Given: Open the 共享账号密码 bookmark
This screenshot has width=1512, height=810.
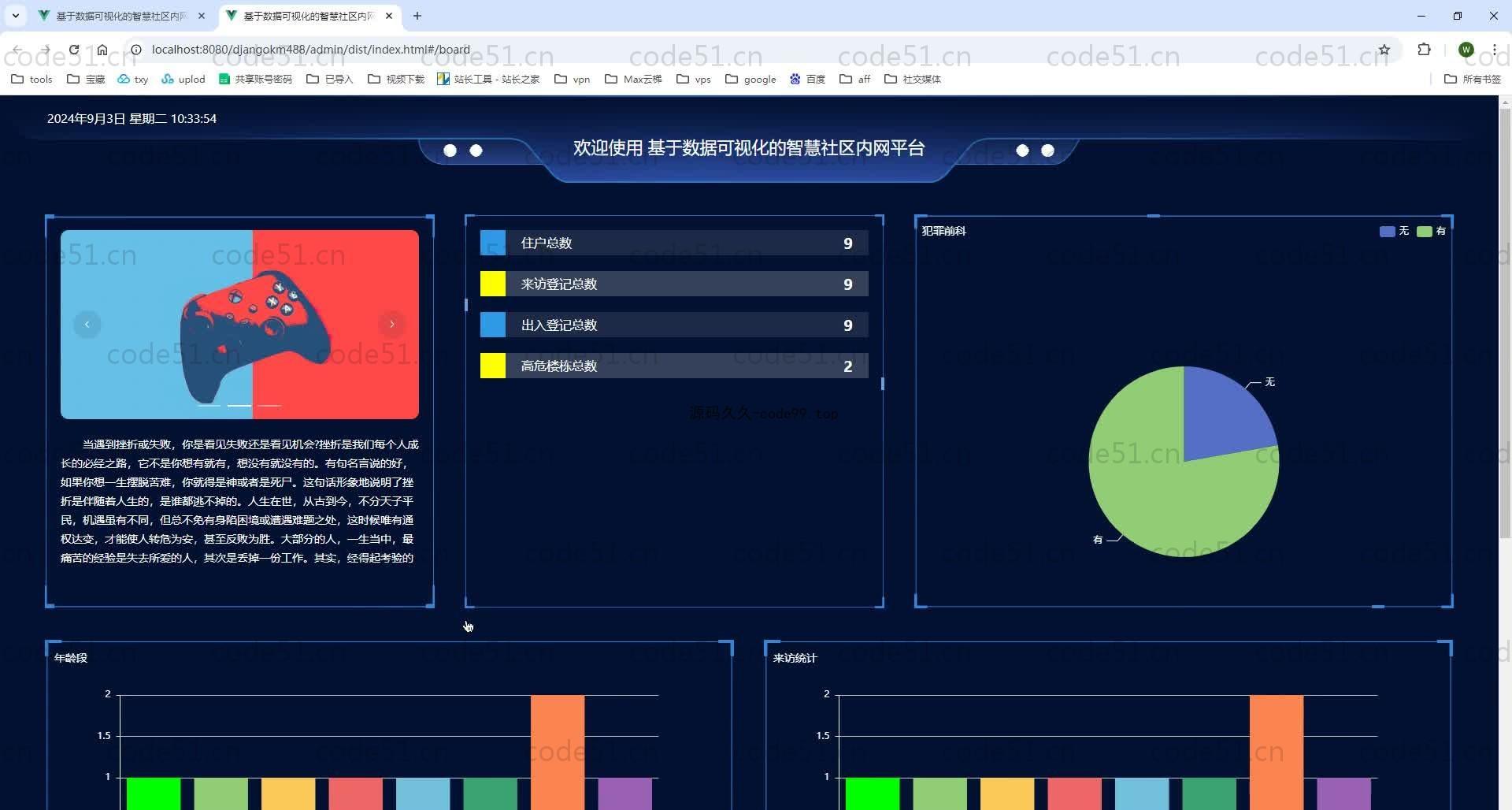Looking at the screenshot, I should tap(255, 79).
